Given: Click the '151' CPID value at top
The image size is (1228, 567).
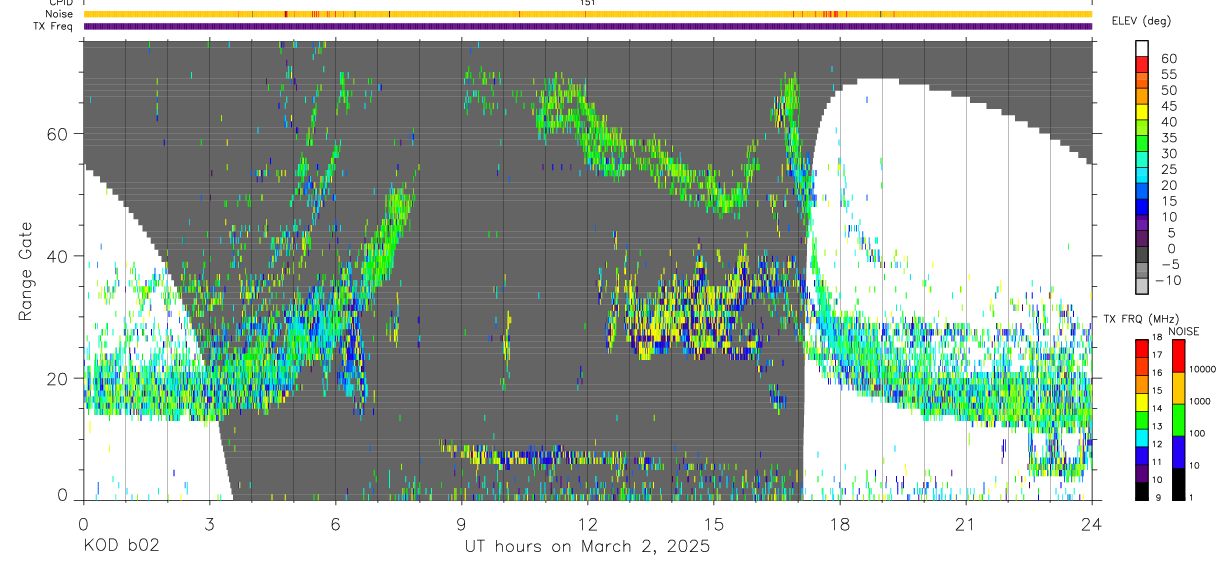Looking at the screenshot, I should 587,3.
